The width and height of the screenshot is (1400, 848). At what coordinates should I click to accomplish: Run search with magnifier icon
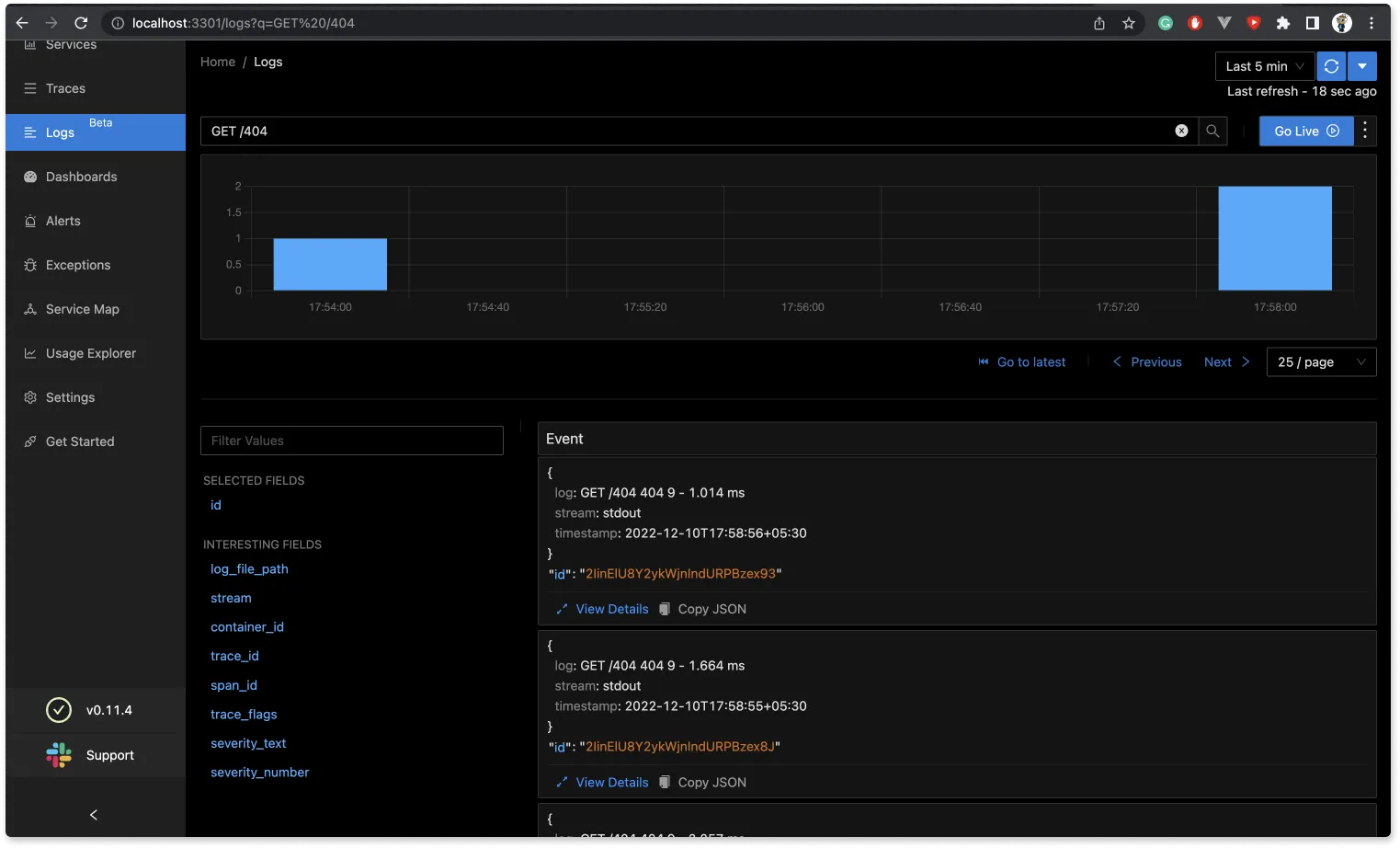pyautogui.click(x=1212, y=131)
